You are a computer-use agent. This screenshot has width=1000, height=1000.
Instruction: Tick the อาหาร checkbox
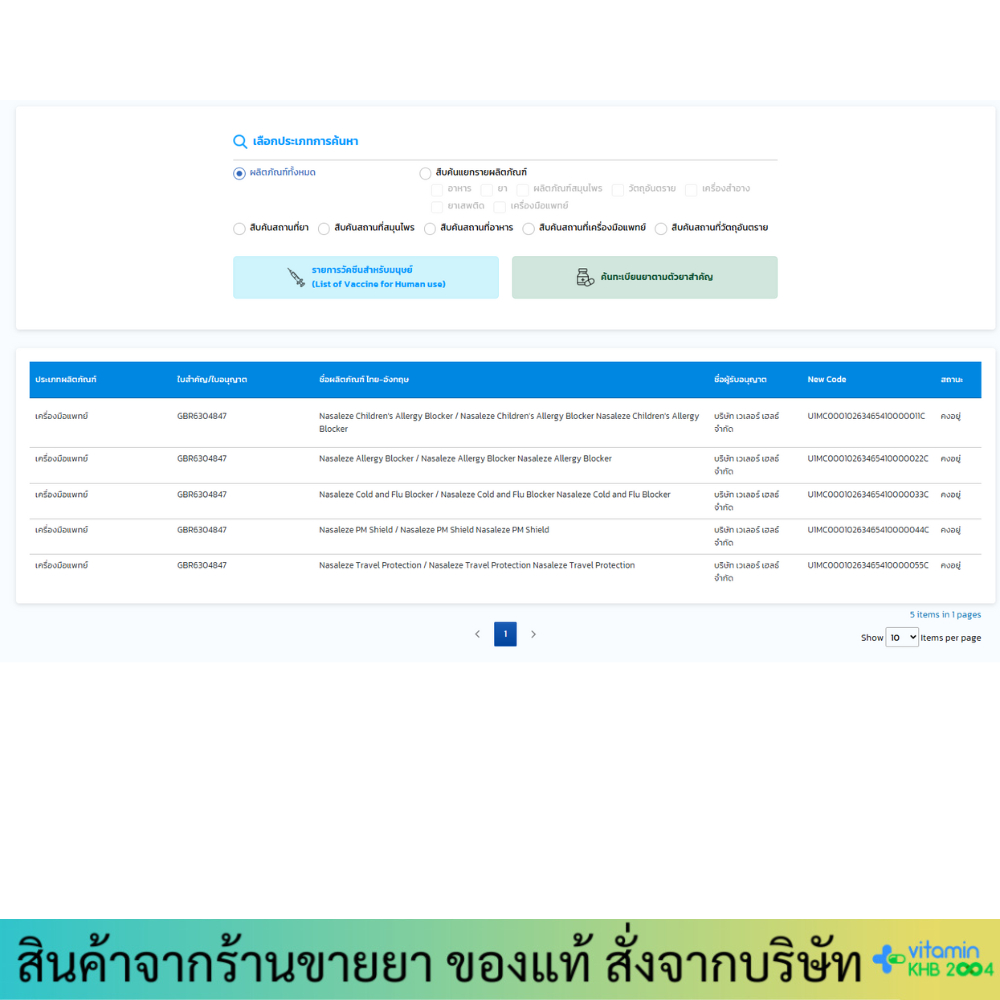tap(437, 189)
